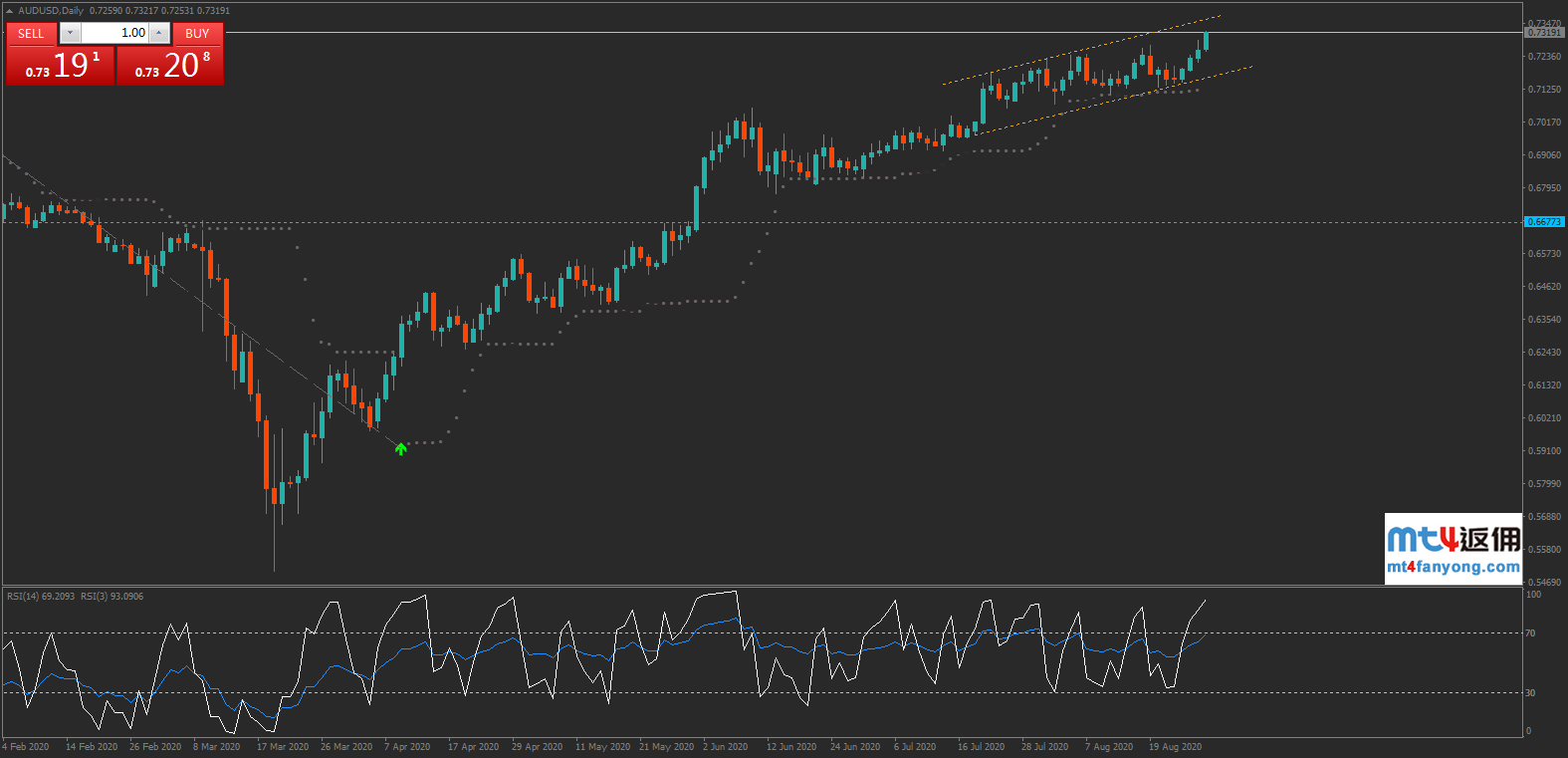Click the green up arrow marker on chart
The image size is (1568, 758).
pyautogui.click(x=400, y=449)
